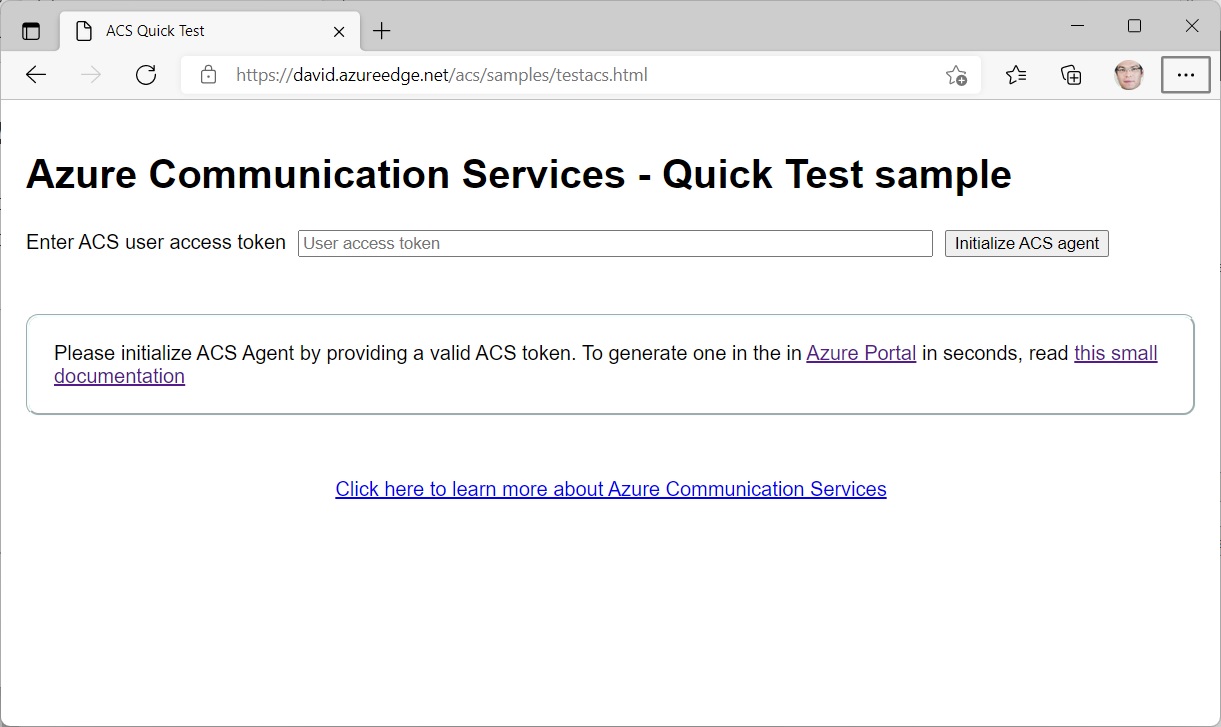View site information via lock icon
The width and height of the screenshot is (1221, 727).
tap(208, 75)
